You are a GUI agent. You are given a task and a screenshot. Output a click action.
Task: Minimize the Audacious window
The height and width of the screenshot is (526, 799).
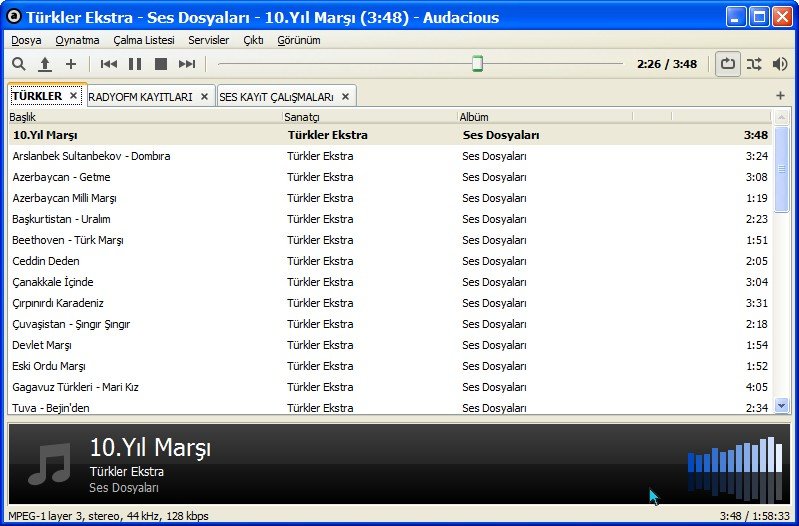(735, 17)
